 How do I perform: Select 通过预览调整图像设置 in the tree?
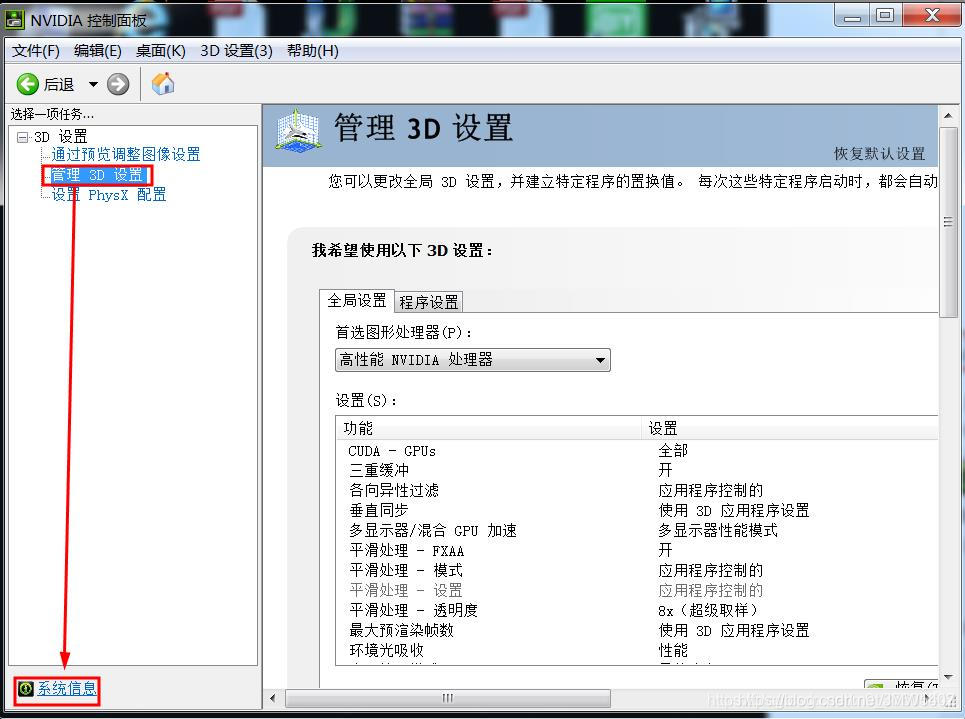(126, 154)
